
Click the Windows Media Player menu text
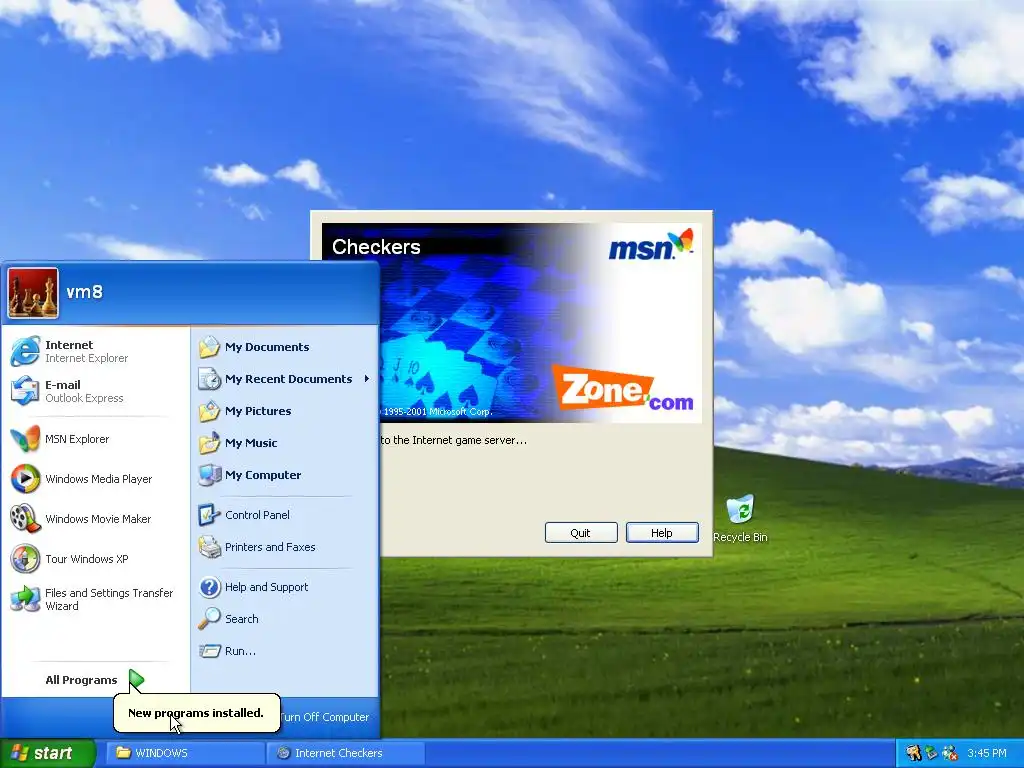point(99,479)
